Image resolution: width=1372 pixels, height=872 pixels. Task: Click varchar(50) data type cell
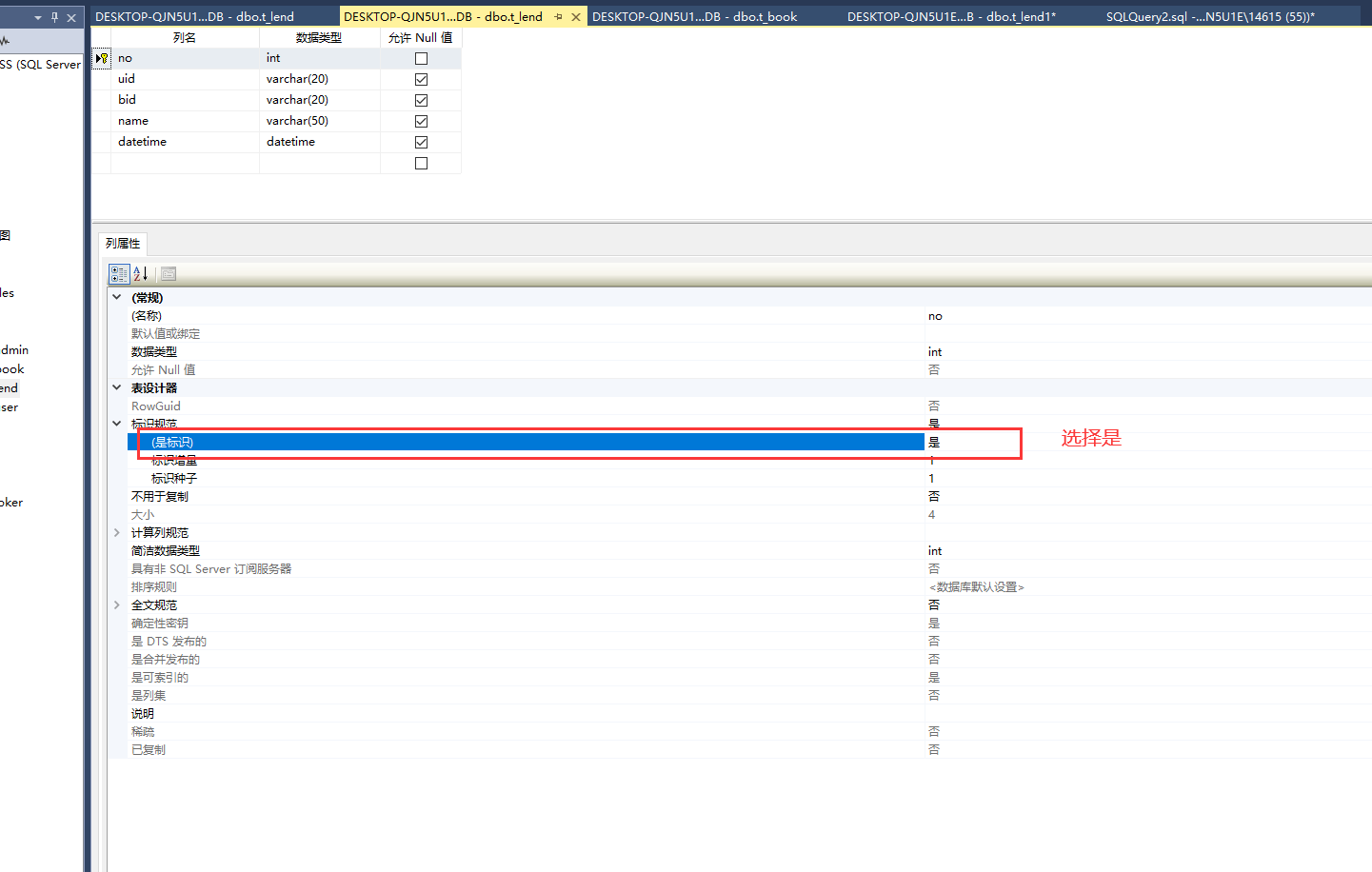(x=319, y=121)
